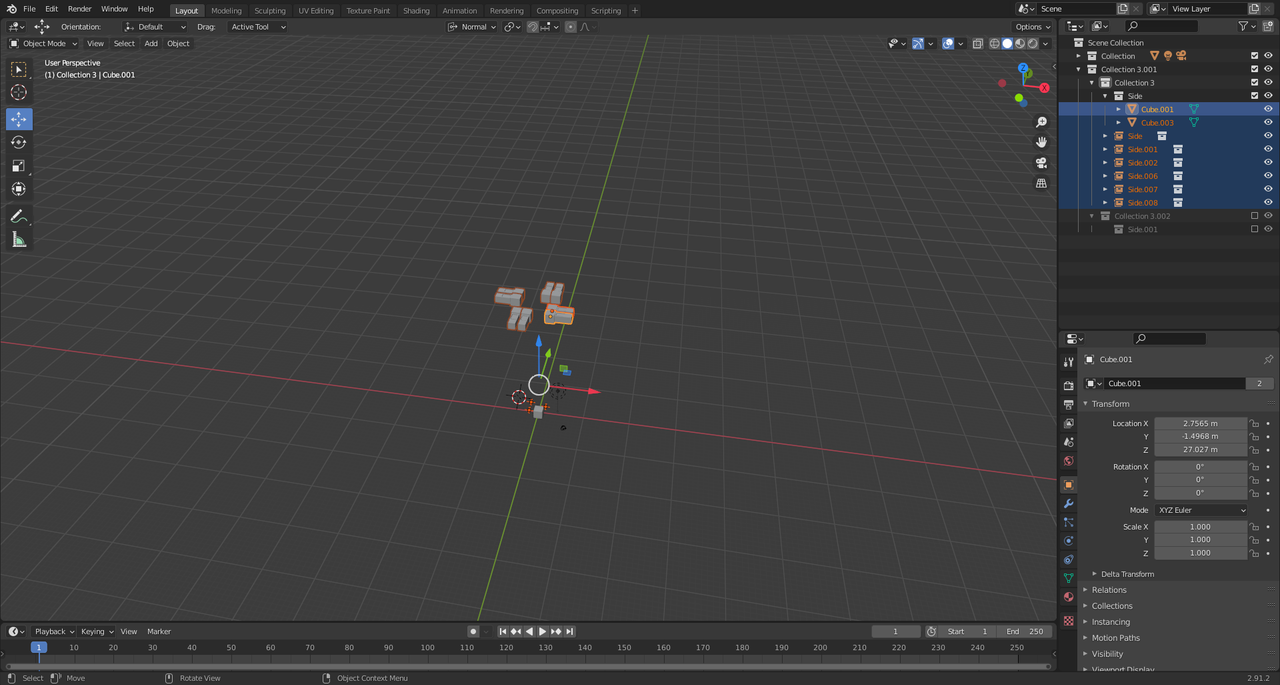Toggle snapping magnet in header
1280x685 pixels.
point(532,27)
